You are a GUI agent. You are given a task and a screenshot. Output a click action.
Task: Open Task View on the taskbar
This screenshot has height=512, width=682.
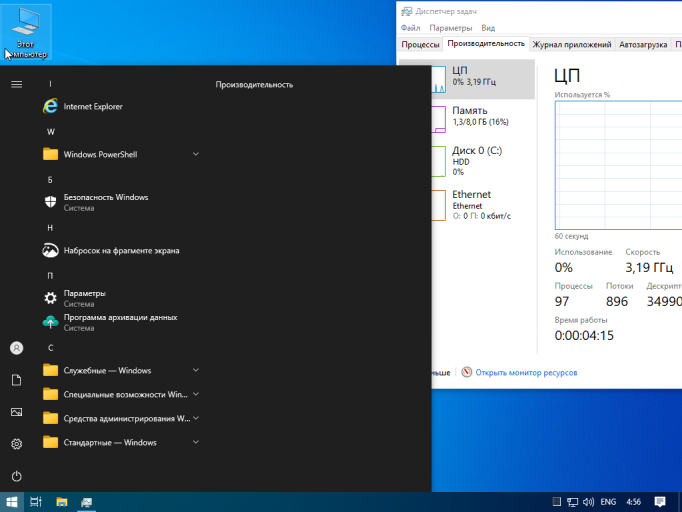36,502
